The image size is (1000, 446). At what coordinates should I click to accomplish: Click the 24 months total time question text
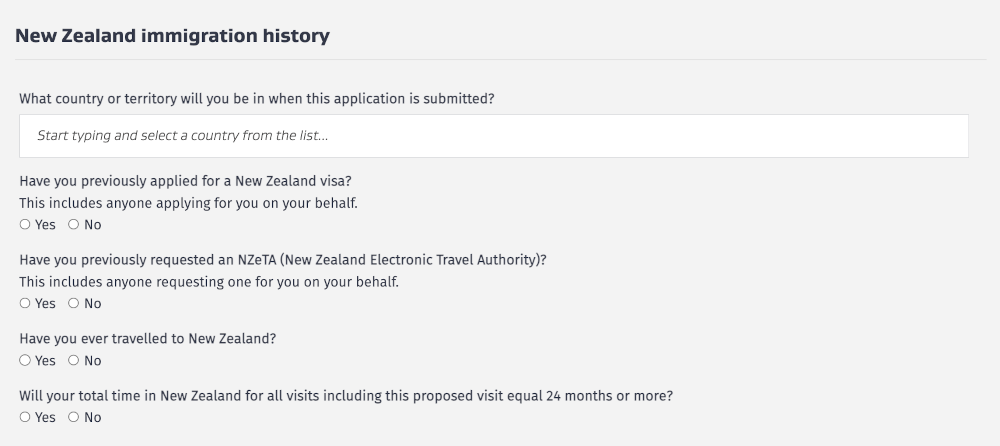[345, 395]
